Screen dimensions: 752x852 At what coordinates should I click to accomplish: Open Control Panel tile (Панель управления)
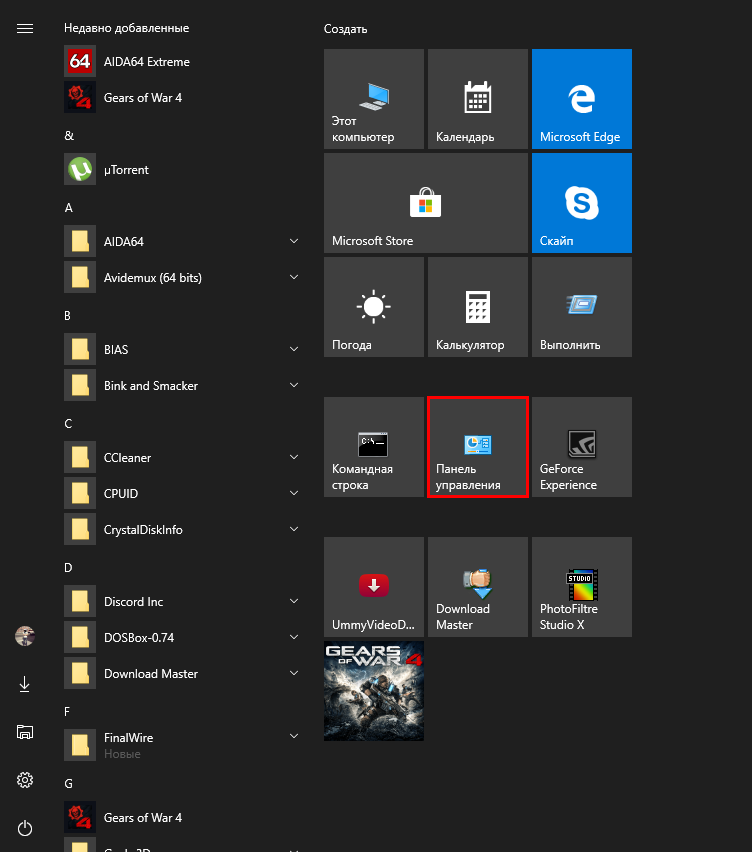point(478,447)
